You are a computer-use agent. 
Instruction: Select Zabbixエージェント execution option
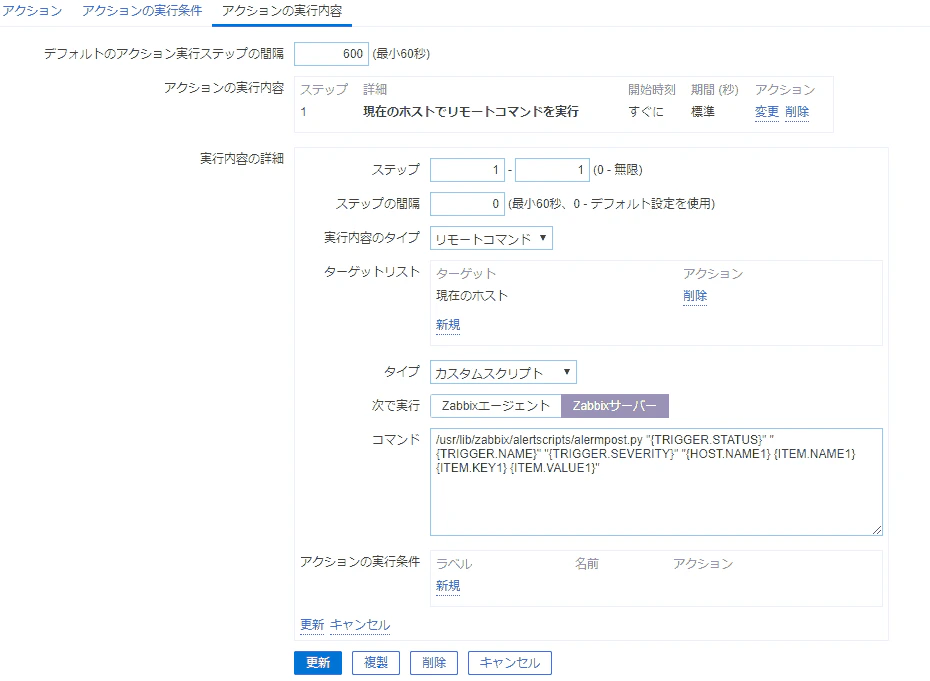click(496, 406)
